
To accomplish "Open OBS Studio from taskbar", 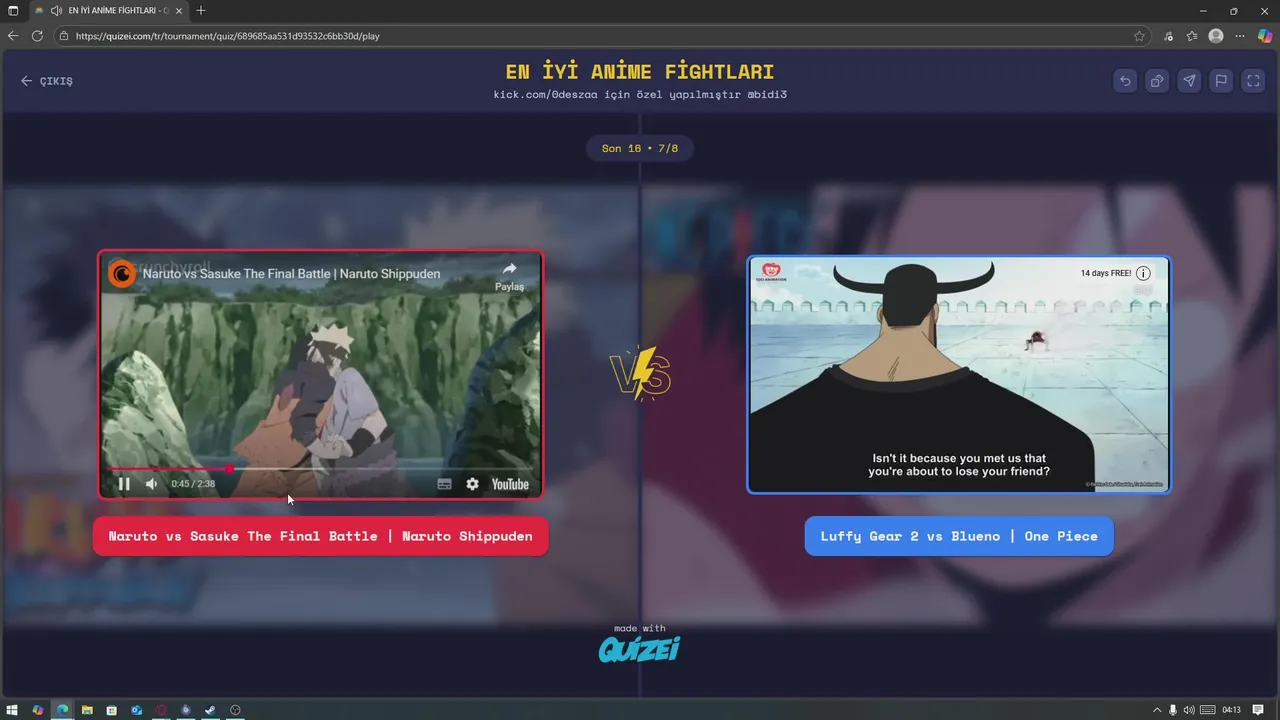I will [235, 710].
